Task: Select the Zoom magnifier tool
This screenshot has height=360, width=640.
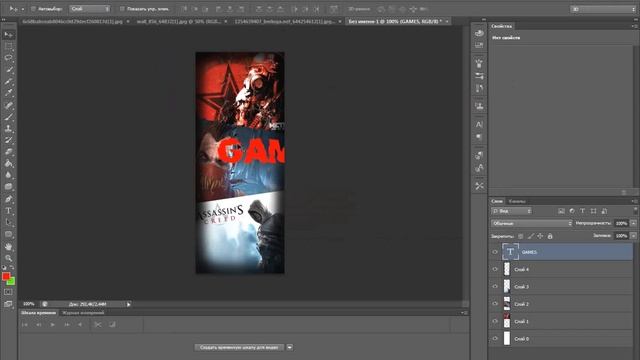Action: (9, 258)
